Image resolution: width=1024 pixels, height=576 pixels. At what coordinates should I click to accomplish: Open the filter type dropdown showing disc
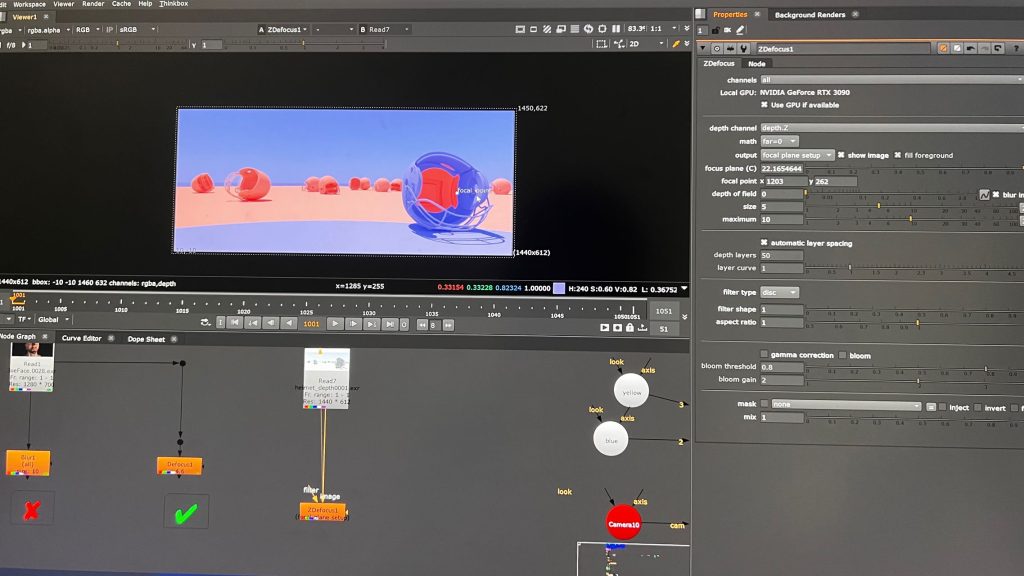pos(779,293)
